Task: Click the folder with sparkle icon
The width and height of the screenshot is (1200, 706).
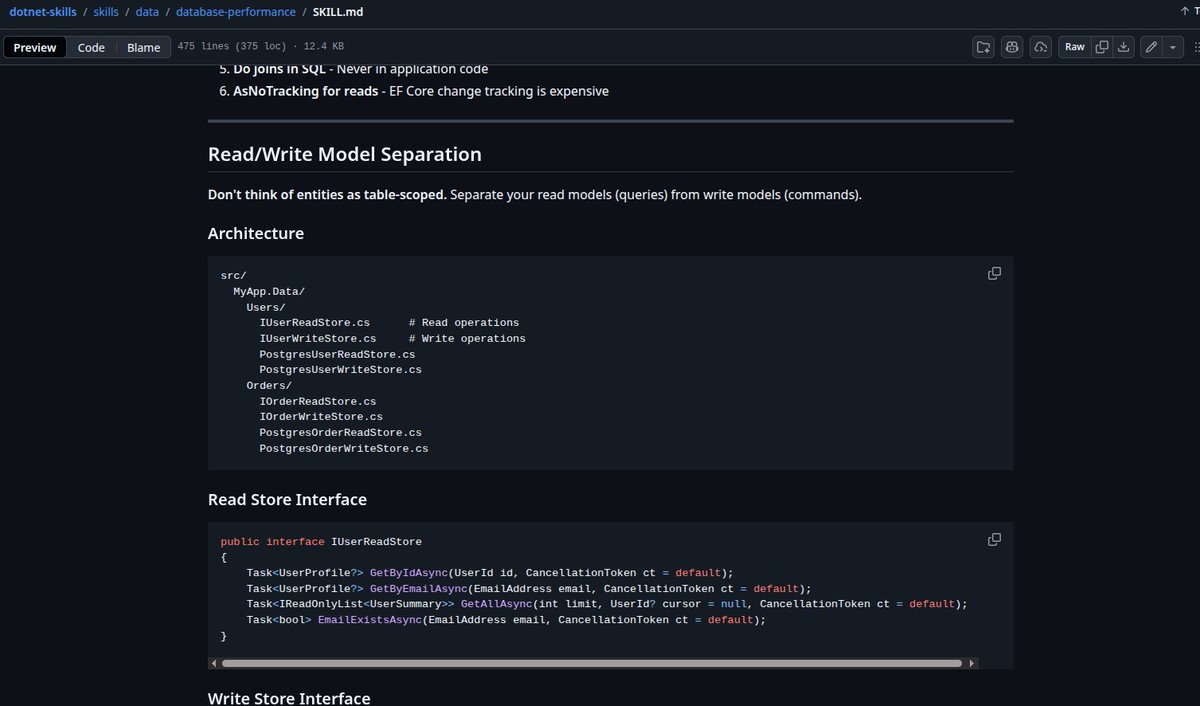Action: pyautogui.click(x=984, y=47)
